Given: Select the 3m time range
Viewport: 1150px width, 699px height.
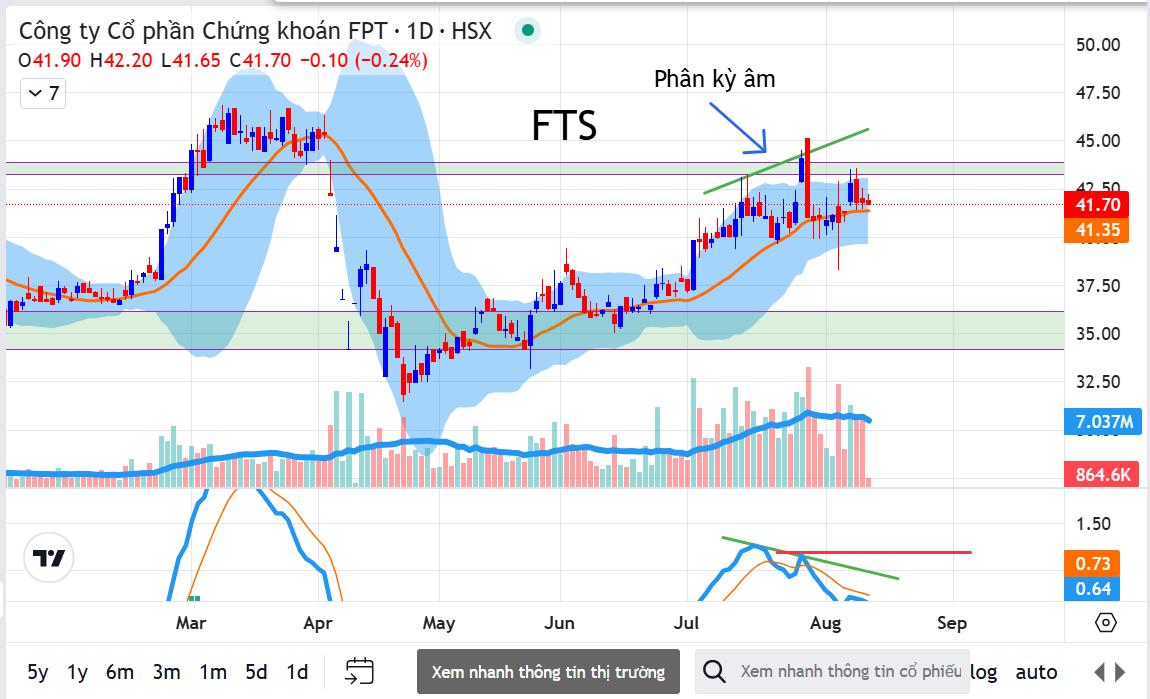Looking at the screenshot, I should click(166, 672).
